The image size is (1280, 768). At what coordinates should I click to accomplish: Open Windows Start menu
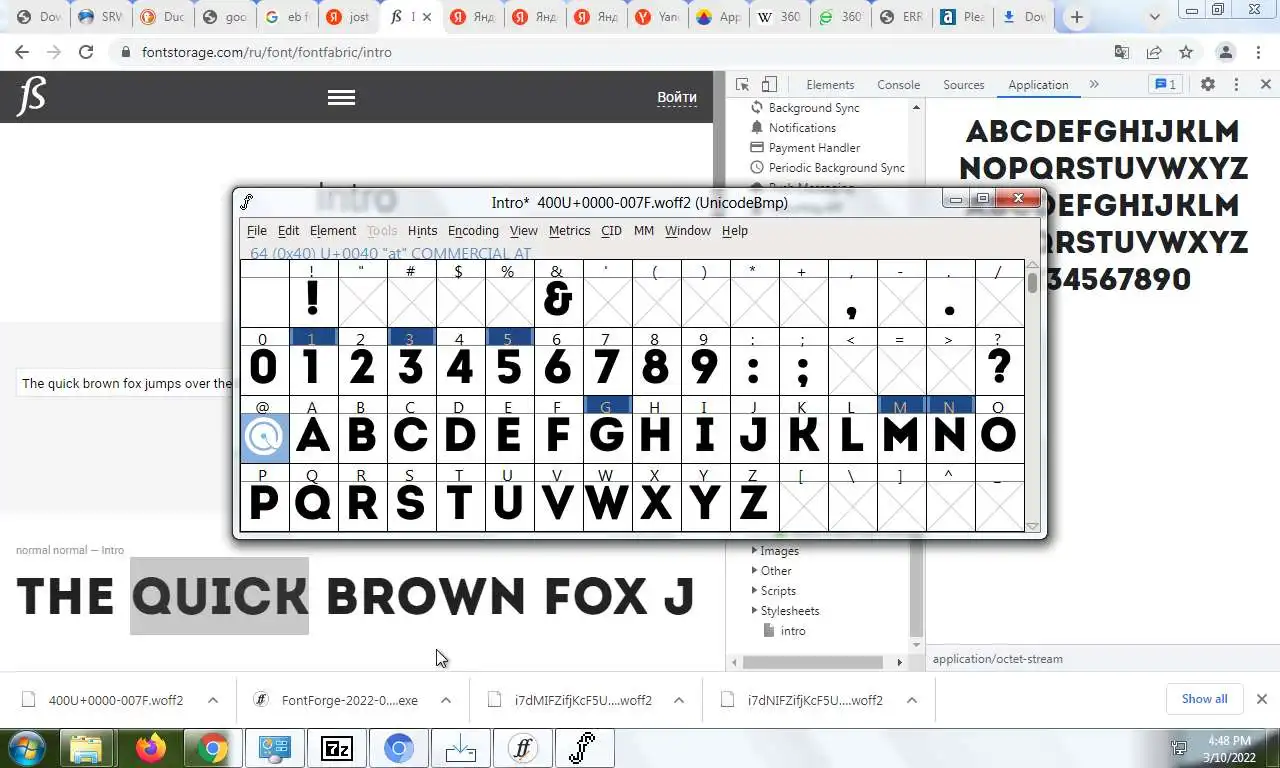coord(26,748)
